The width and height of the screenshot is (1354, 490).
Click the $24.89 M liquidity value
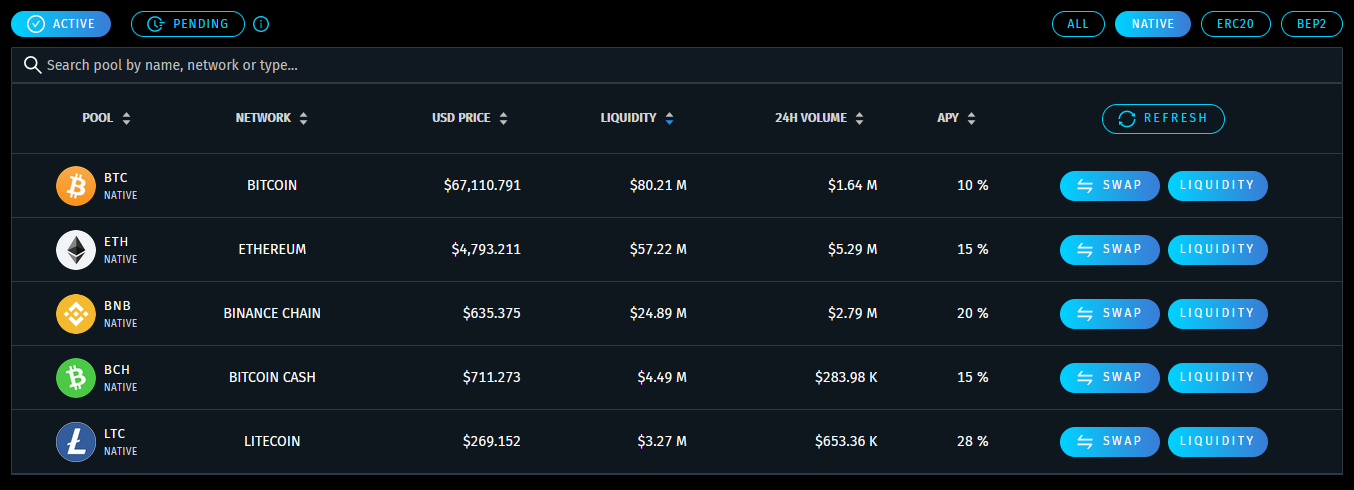click(658, 314)
